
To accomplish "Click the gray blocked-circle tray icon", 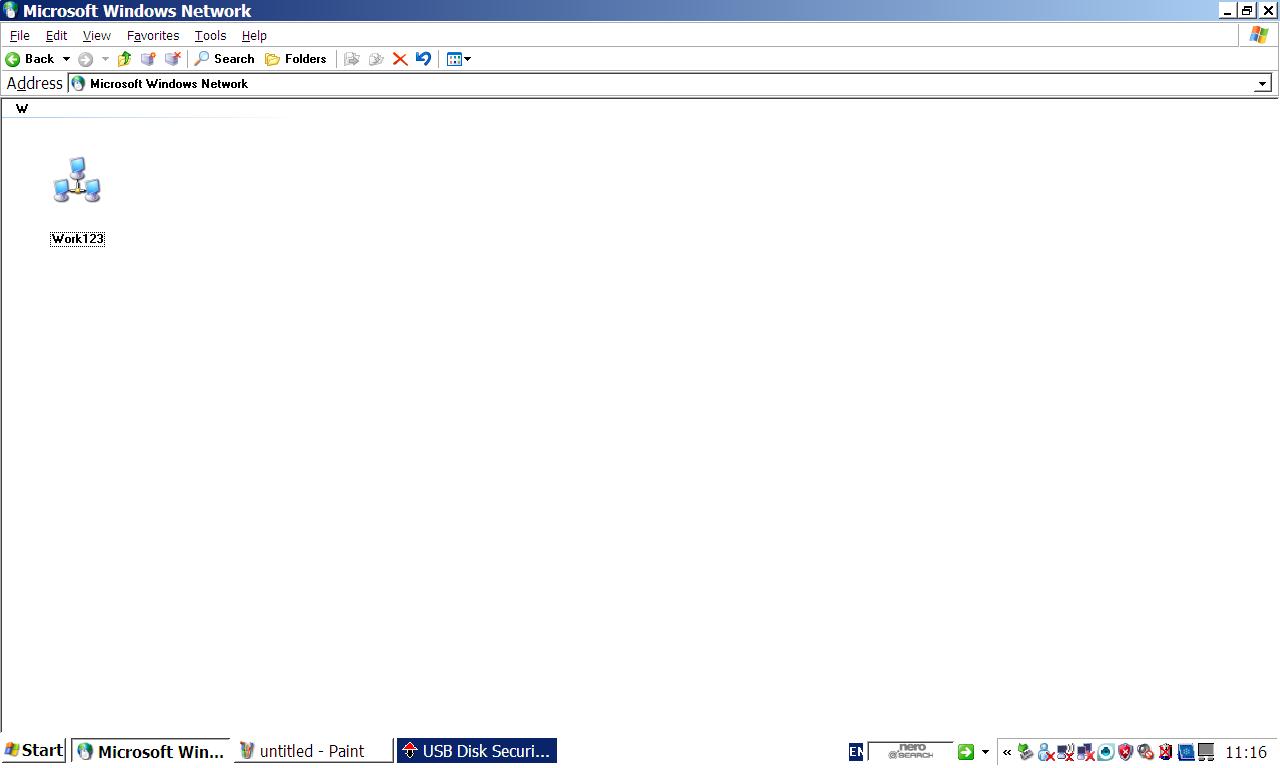I will click(x=1146, y=752).
